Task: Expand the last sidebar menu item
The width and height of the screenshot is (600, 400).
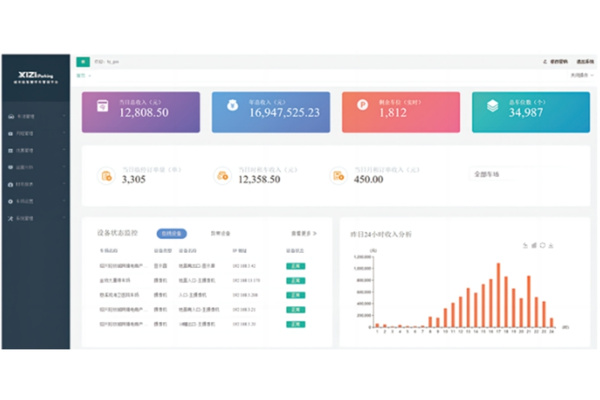Action: pyautogui.click(x=35, y=218)
